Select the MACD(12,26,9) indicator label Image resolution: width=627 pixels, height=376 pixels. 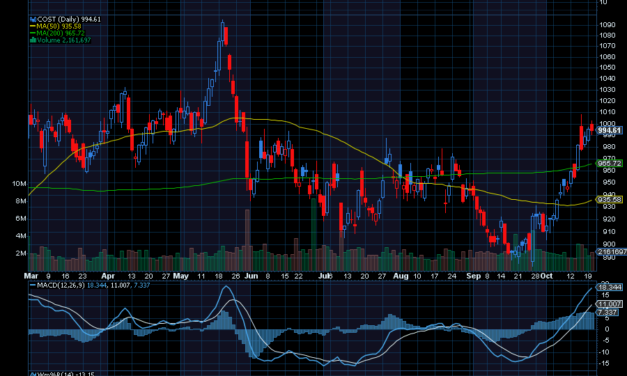(x=60, y=285)
